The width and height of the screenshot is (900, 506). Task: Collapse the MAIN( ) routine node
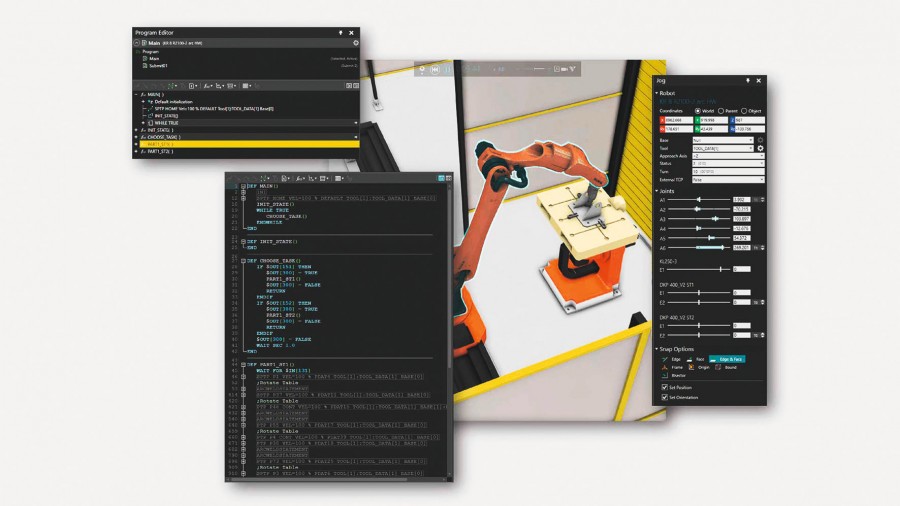click(136, 95)
